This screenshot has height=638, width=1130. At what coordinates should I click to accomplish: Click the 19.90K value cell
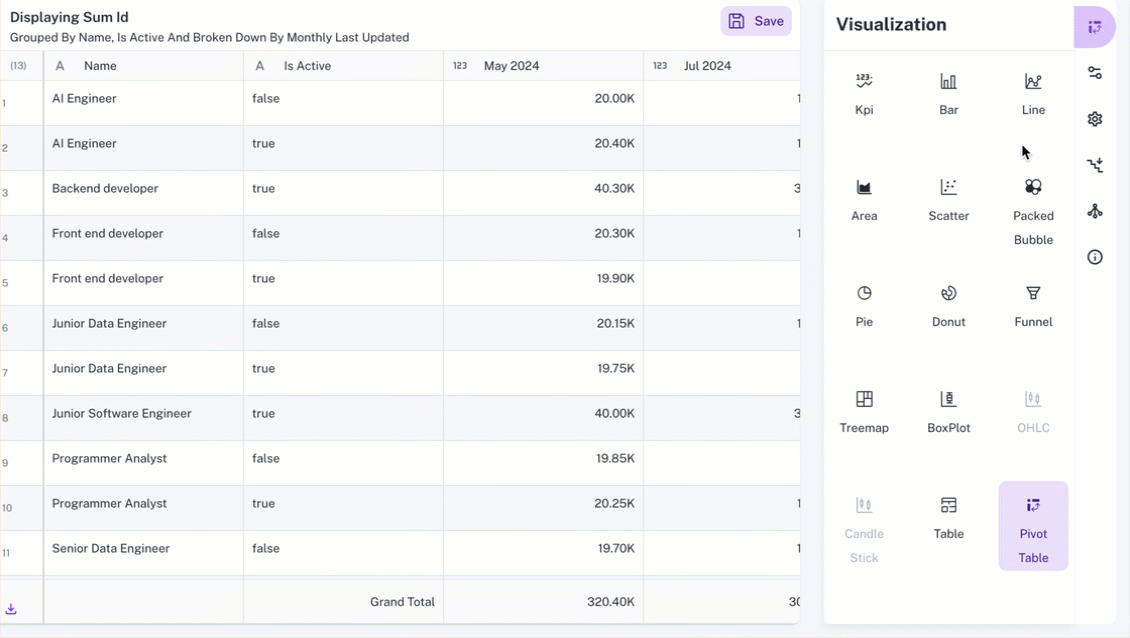tap(543, 283)
